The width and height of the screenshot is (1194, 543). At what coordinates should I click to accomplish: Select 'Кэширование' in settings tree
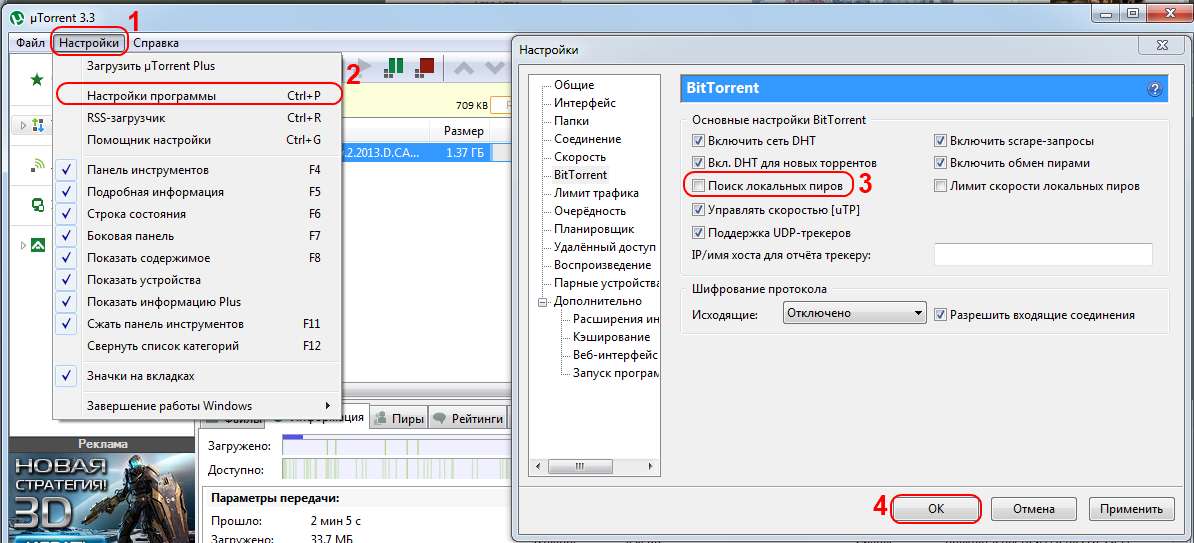(611, 337)
